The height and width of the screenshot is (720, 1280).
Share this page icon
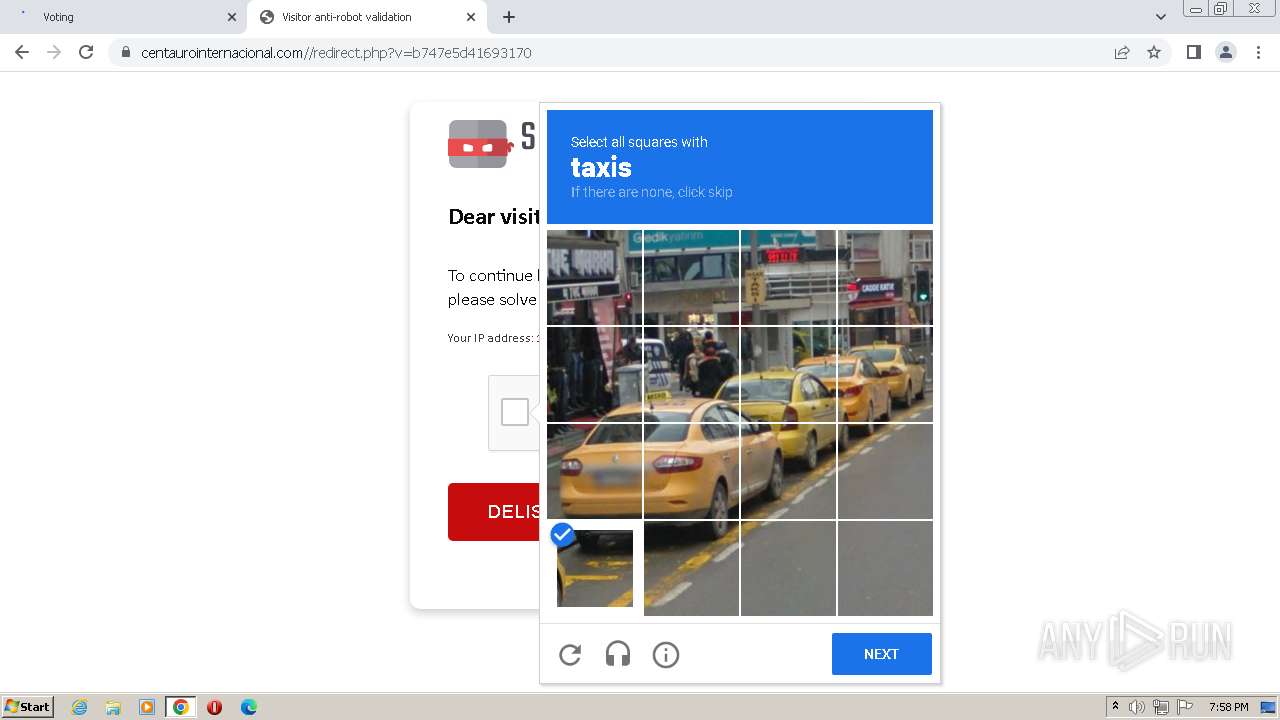pos(1122,52)
